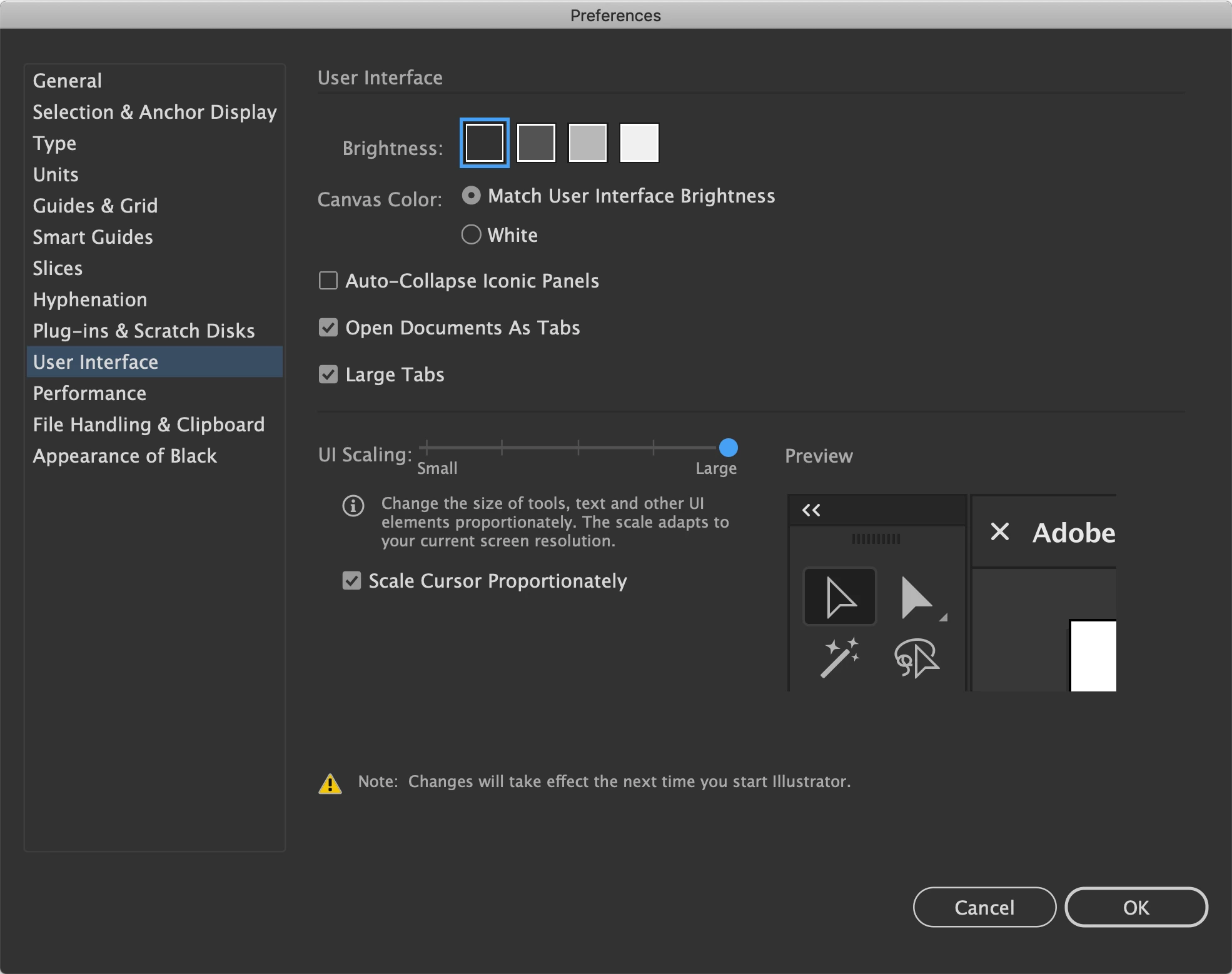The width and height of the screenshot is (1232, 974).
Task: Open the Performance preferences section
Action: coord(89,393)
